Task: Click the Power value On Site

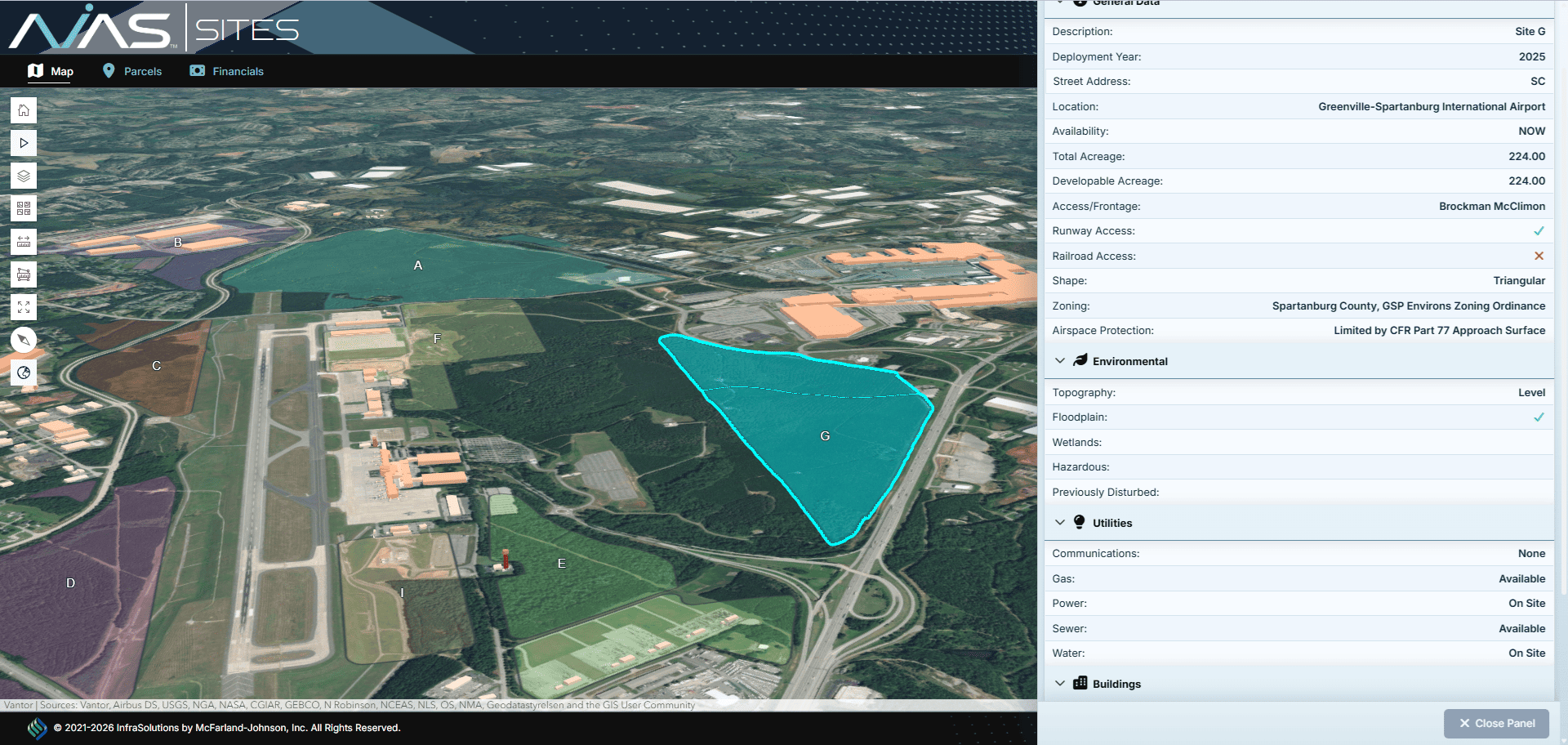Action: (1527, 604)
